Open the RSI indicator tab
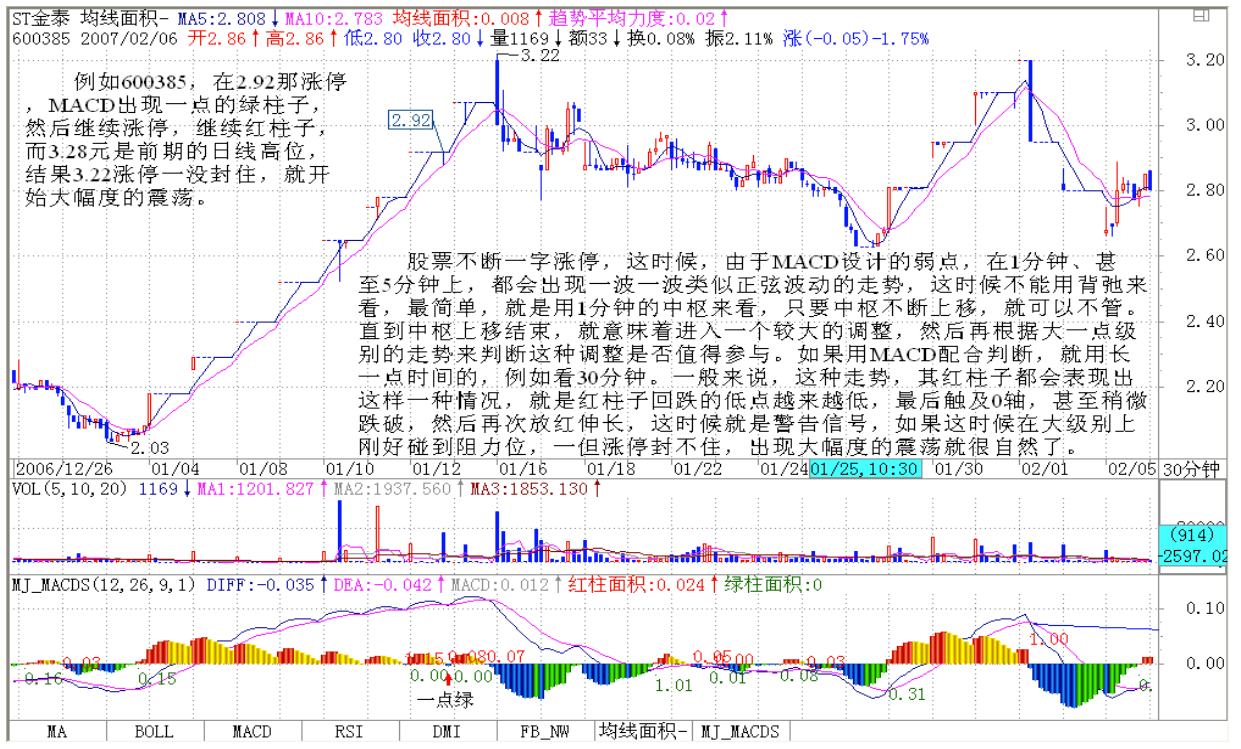1241x749 pixels. coord(349,732)
